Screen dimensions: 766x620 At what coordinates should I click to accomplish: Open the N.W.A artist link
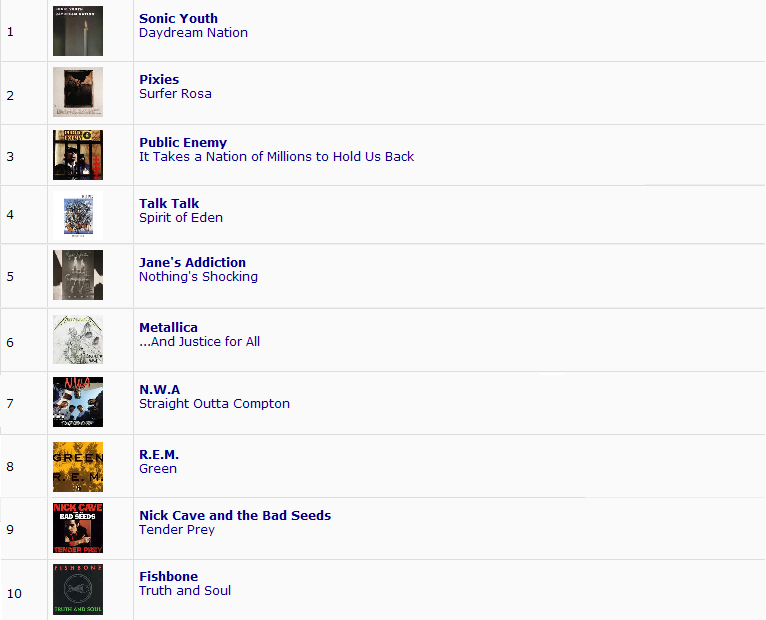(x=159, y=389)
